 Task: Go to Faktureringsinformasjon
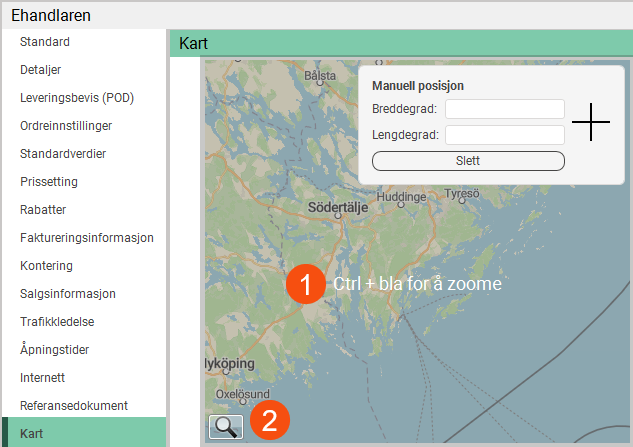(x=87, y=238)
